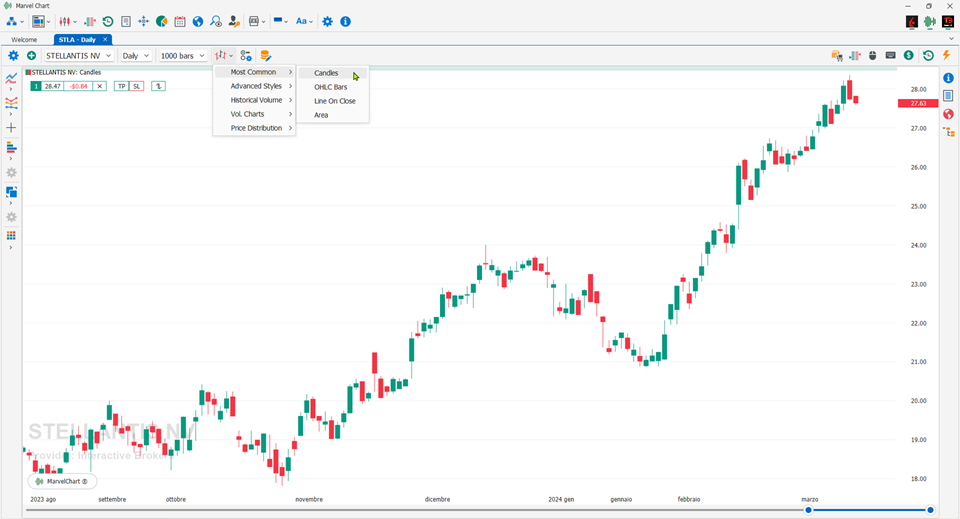Select Candles chart style
The height and width of the screenshot is (519, 960).
[333, 73]
